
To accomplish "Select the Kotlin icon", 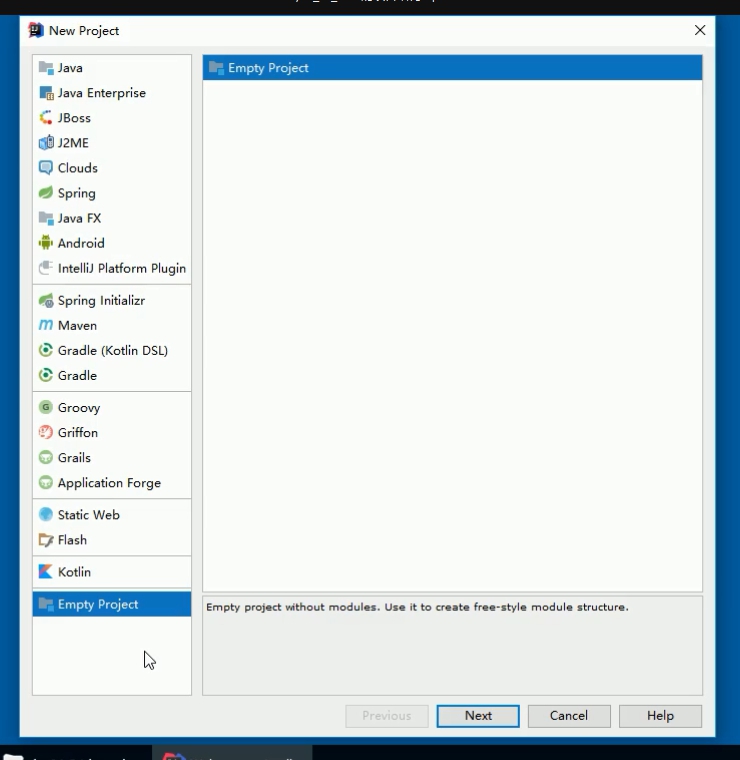I will pos(46,572).
